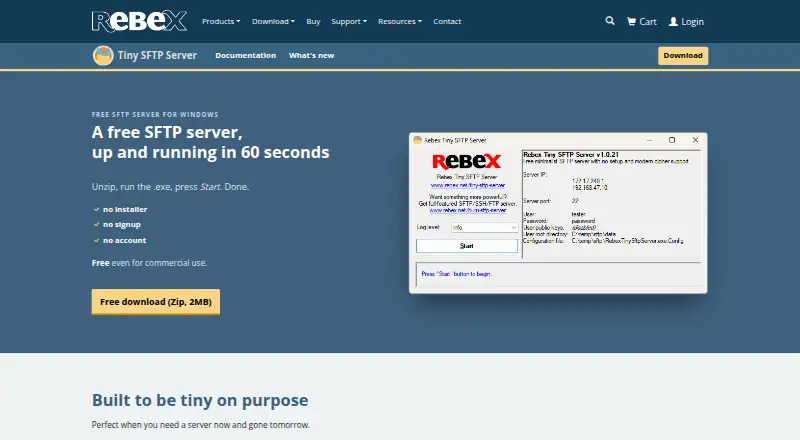Click the Tiny SFTP Server title link
This screenshot has width=800, height=440.
coord(157,56)
